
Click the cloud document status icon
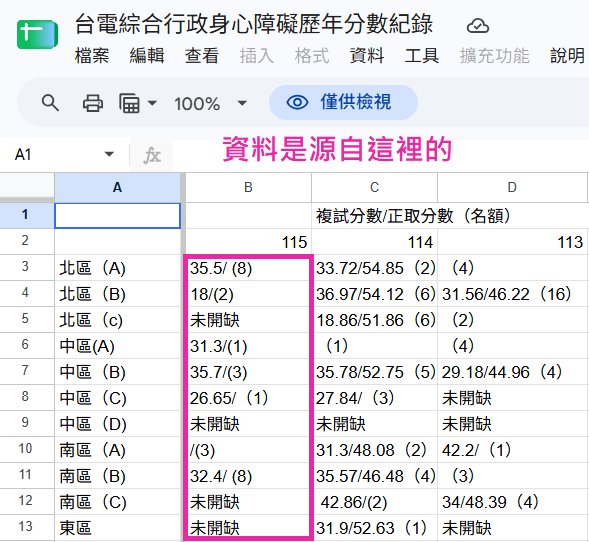coord(477,26)
